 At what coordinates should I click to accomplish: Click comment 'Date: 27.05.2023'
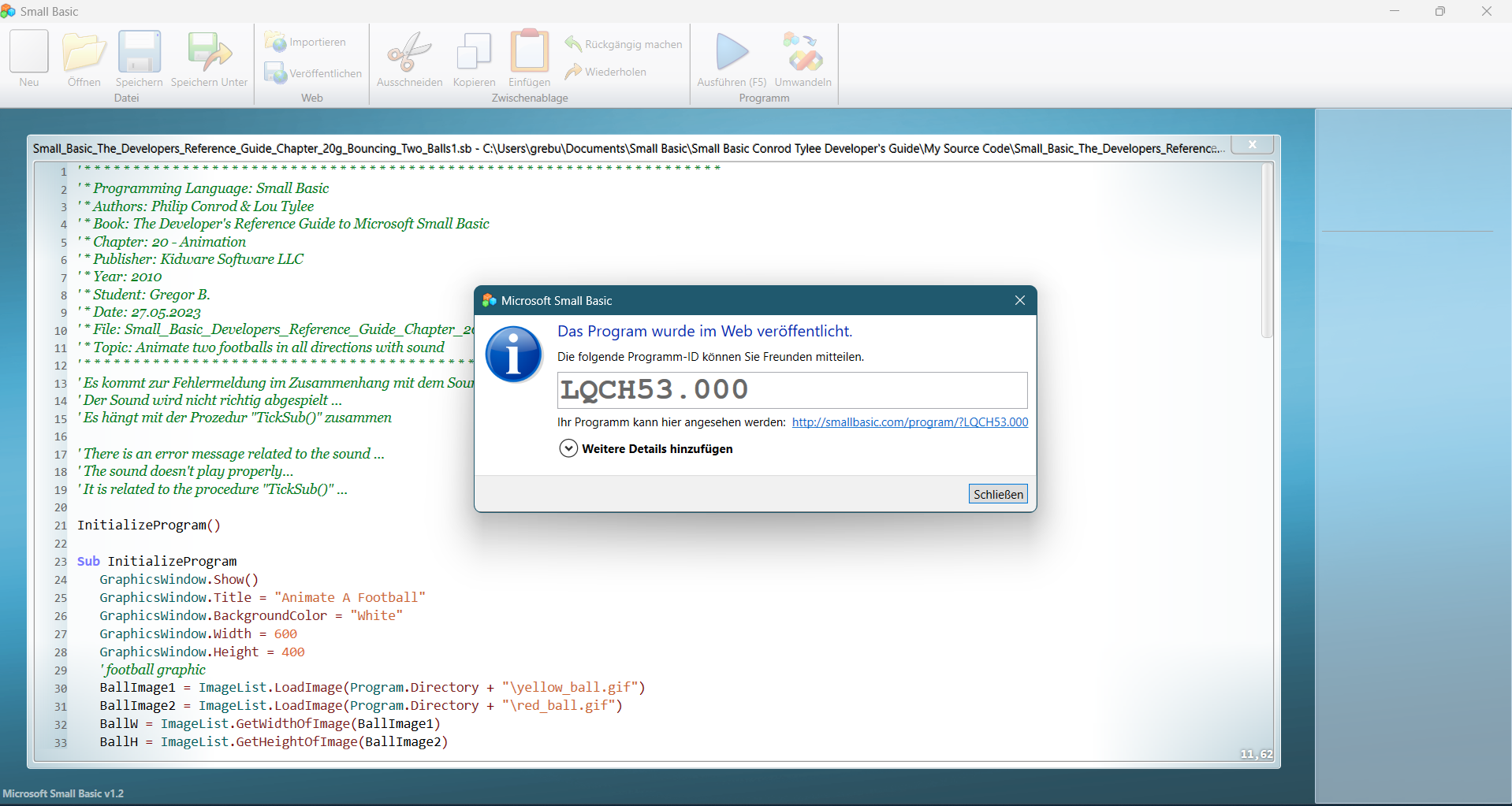coord(140,312)
